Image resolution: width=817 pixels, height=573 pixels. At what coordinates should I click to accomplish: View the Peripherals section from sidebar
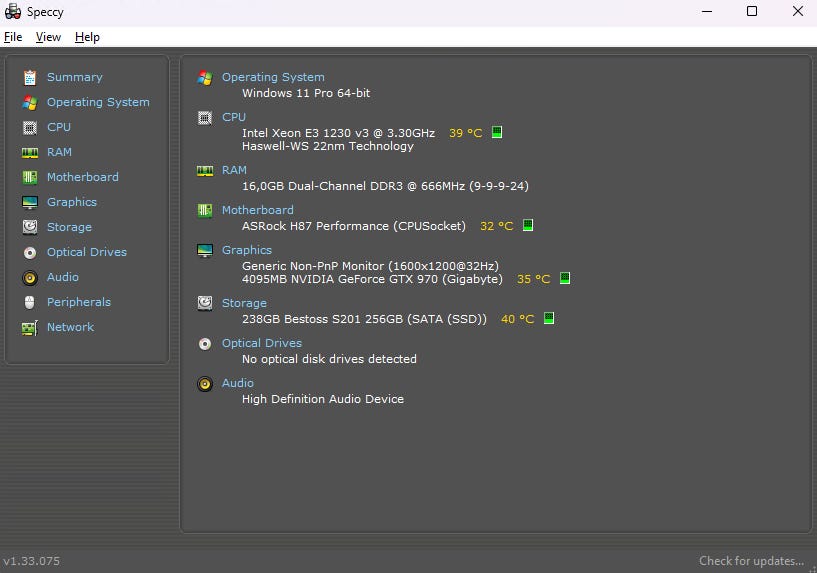[x=79, y=302]
